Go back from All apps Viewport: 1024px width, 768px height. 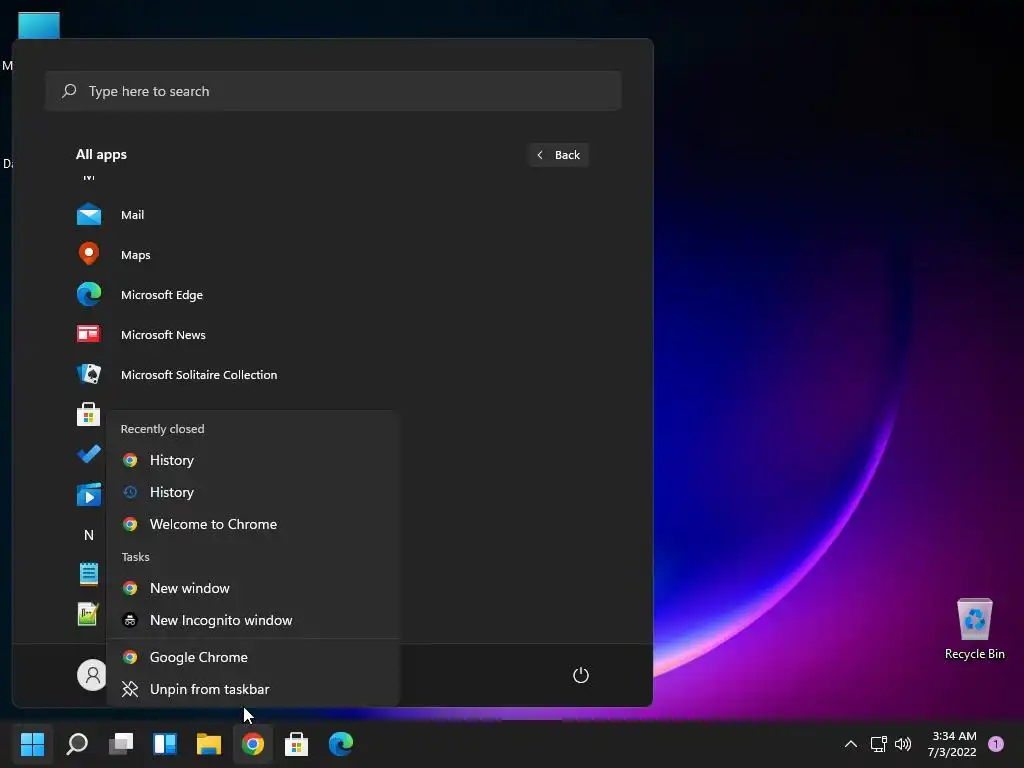pos(558,155)
